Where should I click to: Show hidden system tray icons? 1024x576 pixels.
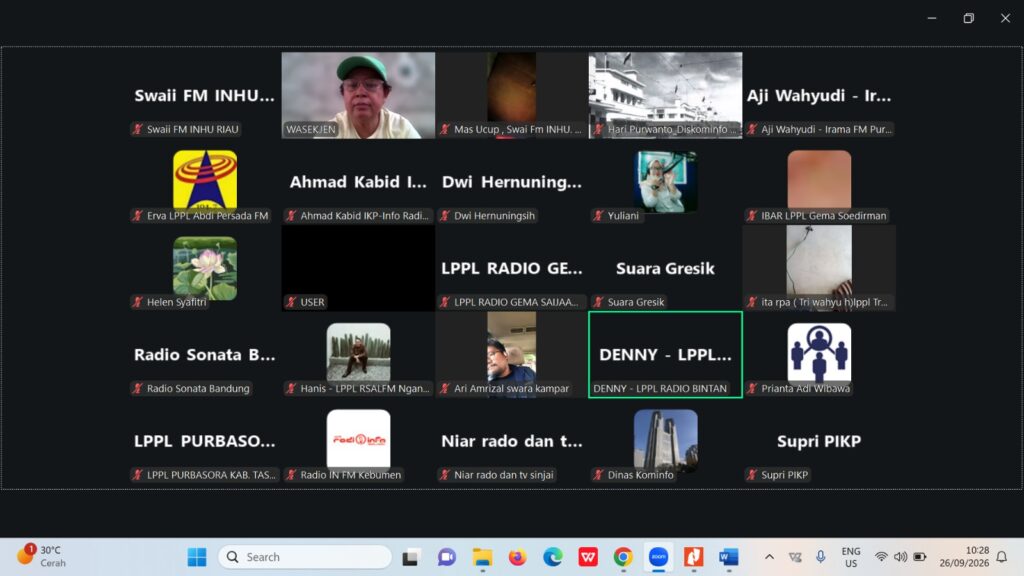(769, 557)
